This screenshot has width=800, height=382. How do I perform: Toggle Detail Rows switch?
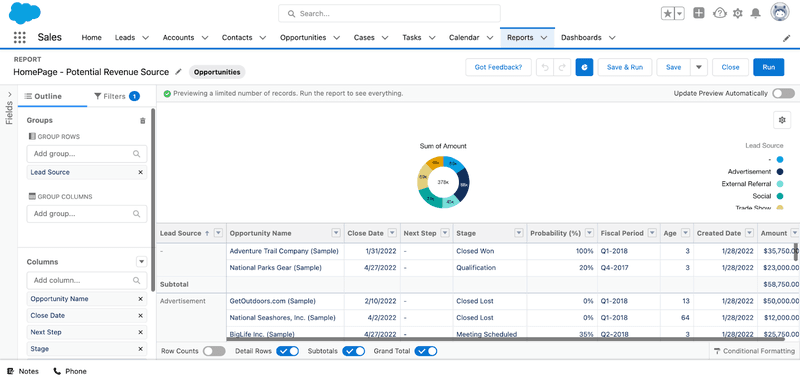tap(287, 351)
